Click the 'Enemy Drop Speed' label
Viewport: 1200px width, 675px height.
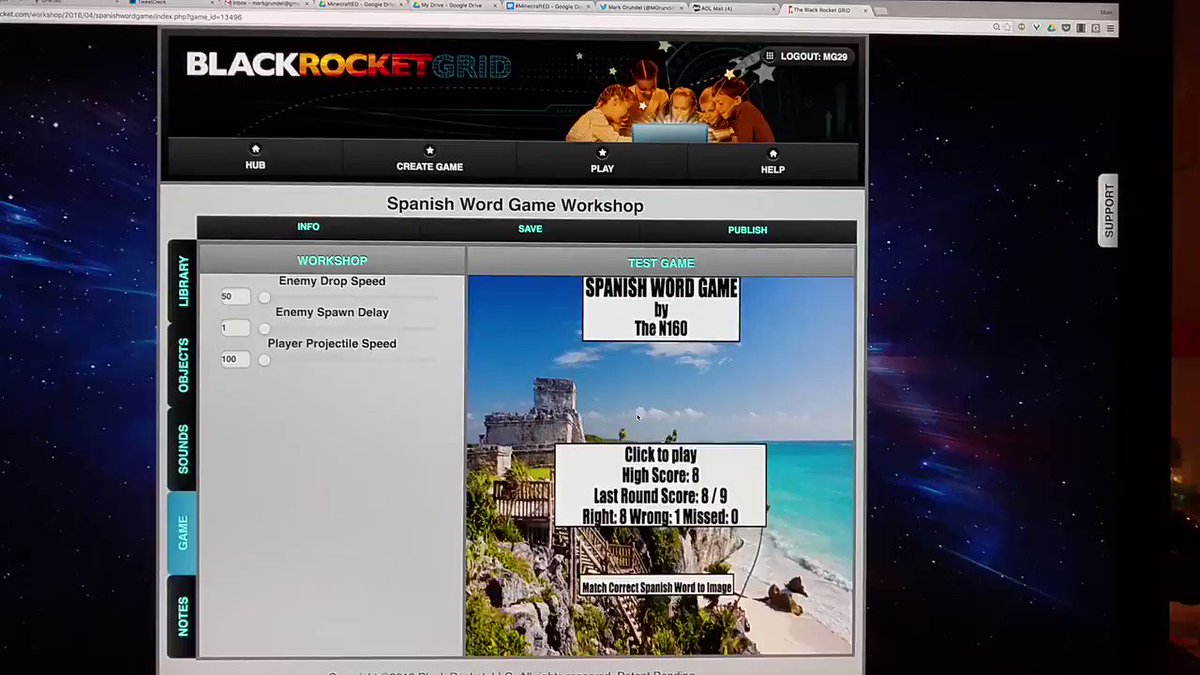332,281
